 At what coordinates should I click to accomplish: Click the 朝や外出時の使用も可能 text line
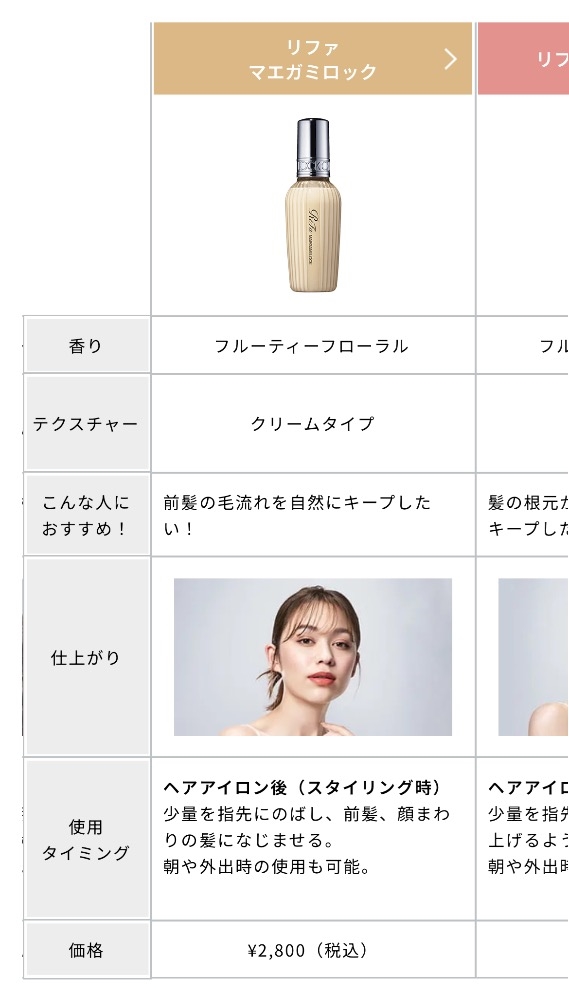[267, 867]
